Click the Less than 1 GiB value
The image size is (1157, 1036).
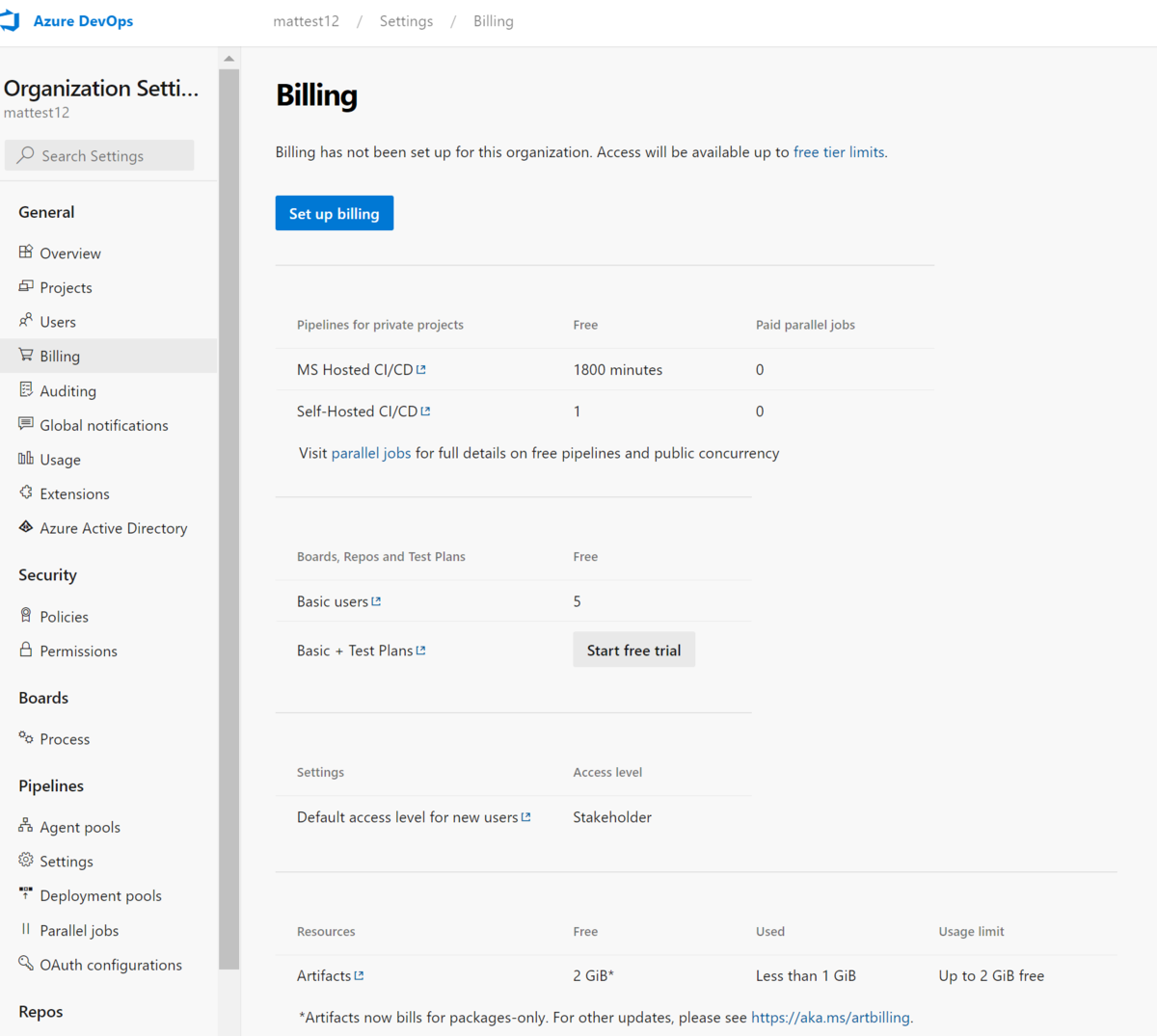[x=806, y=975]
